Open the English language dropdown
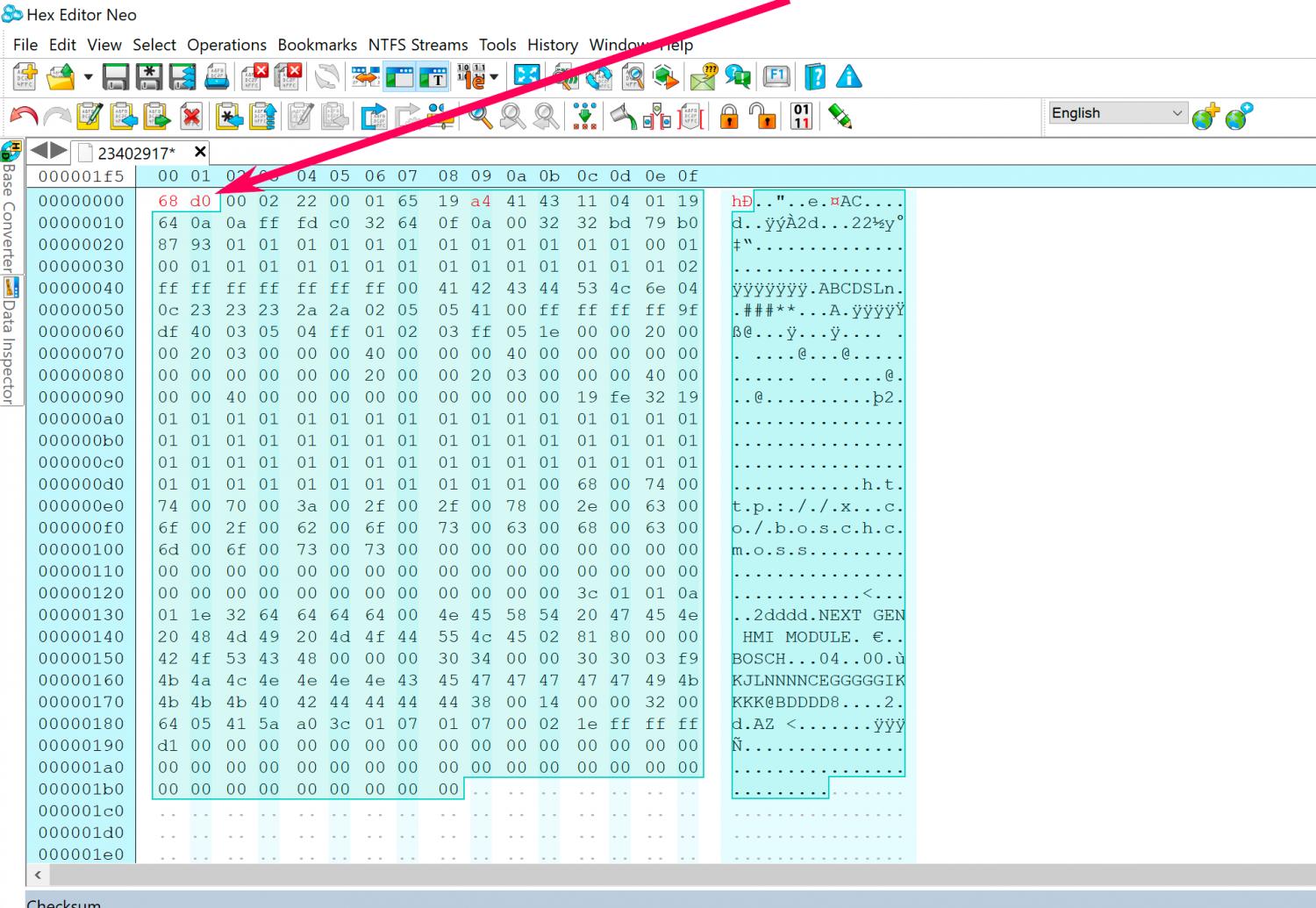The image size is (1316, 908). (x=1118, y=112)
